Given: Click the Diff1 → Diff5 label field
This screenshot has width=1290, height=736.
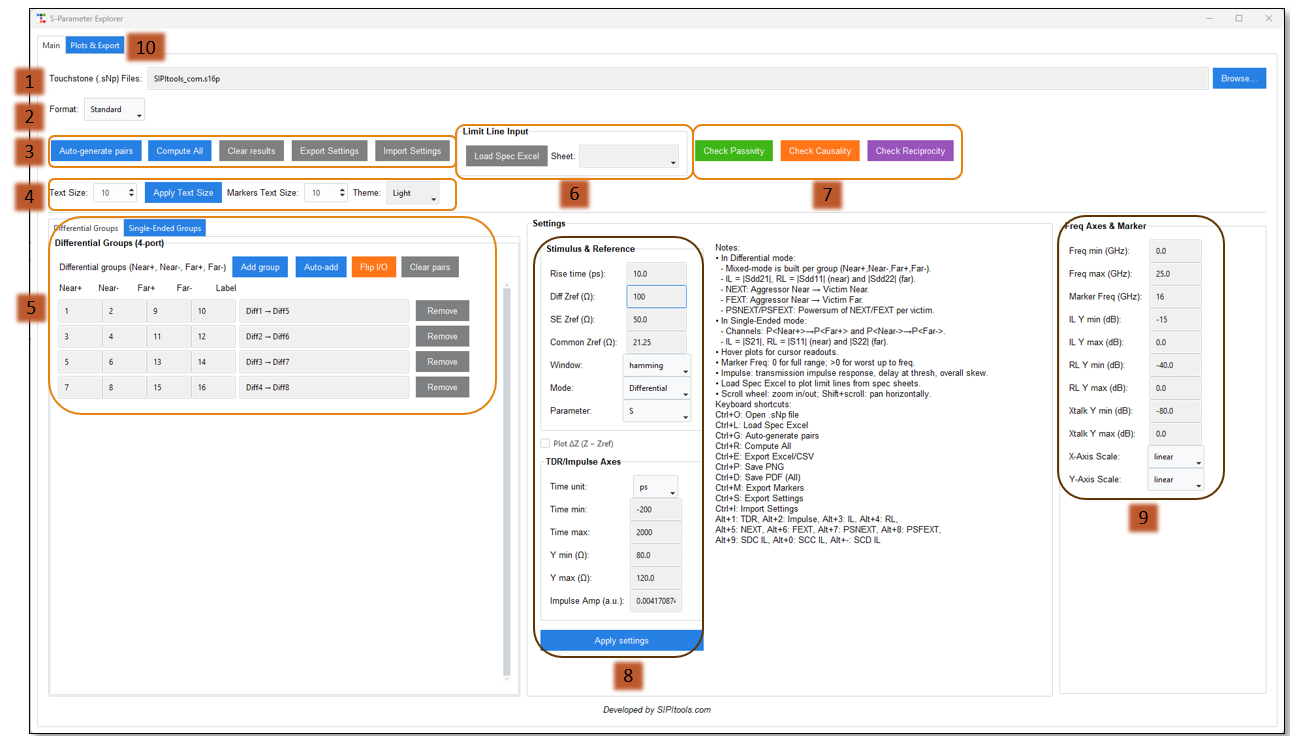Looking at the screenshot, I should [x=324, y=311].
